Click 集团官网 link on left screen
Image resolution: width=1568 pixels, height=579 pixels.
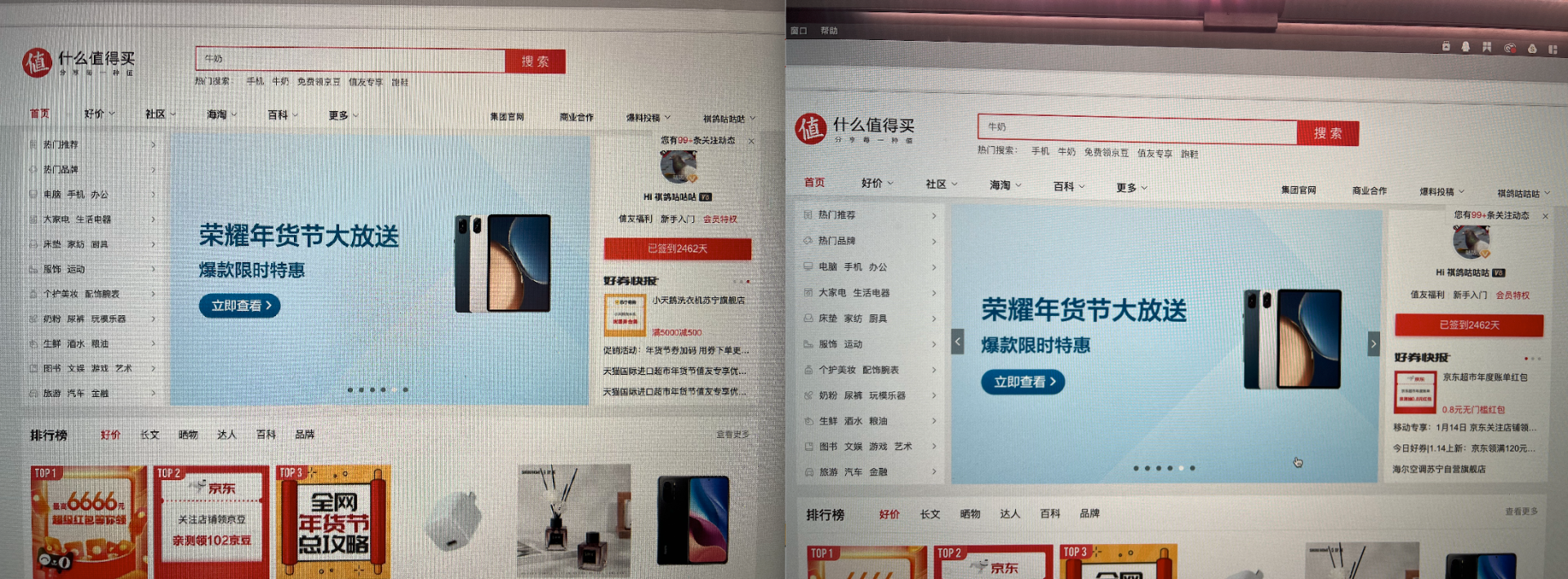coord(507,117)
